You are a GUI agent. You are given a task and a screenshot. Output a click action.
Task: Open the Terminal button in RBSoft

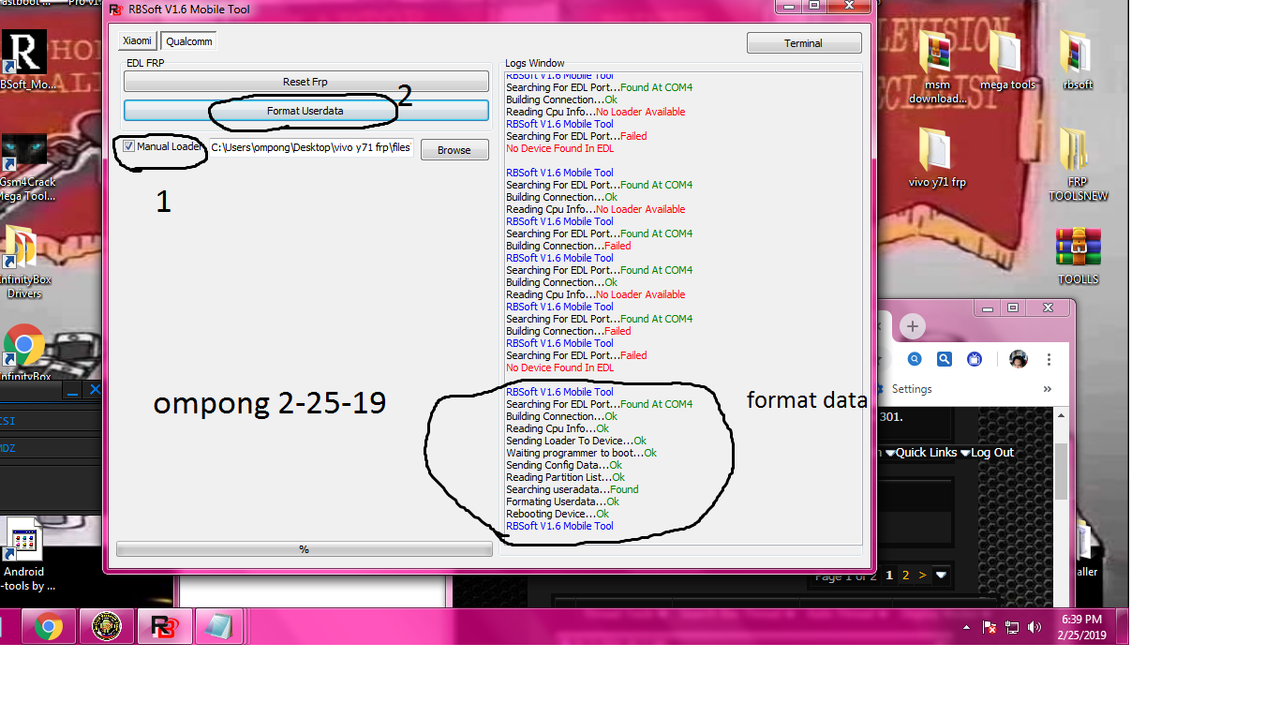tap(803, 43)
